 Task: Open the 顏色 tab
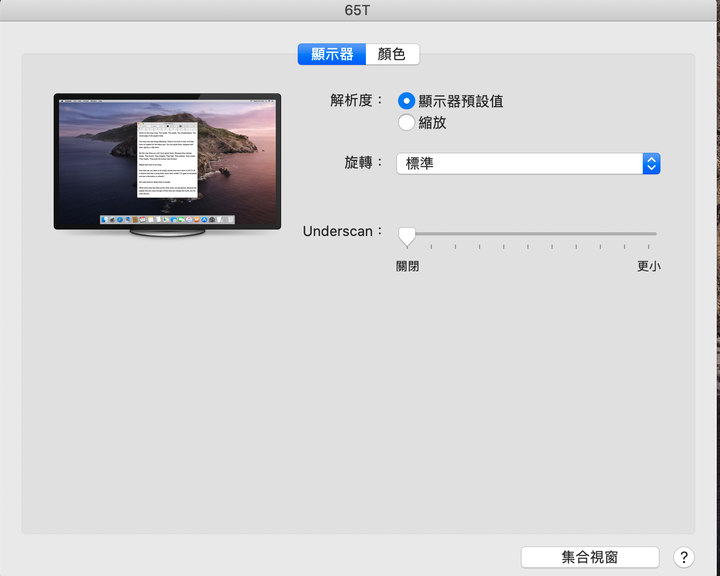click(392, 54)
